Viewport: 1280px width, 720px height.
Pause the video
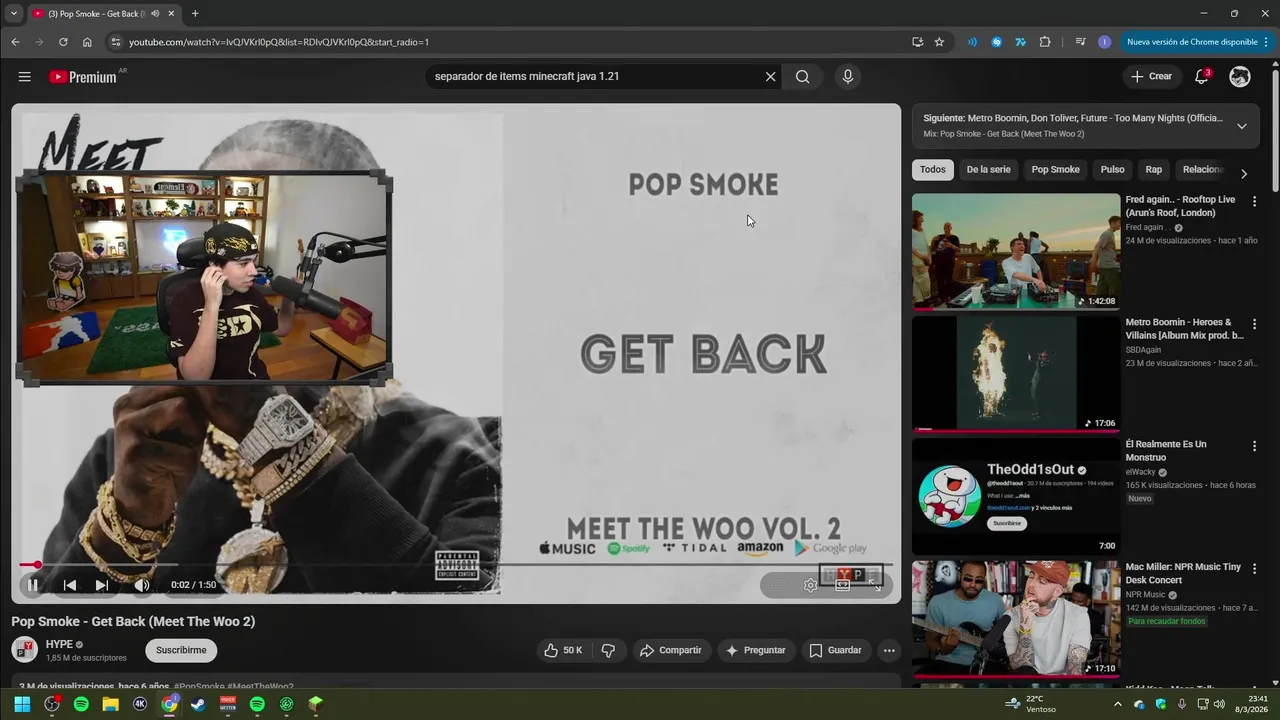click(x=33, y=585)
